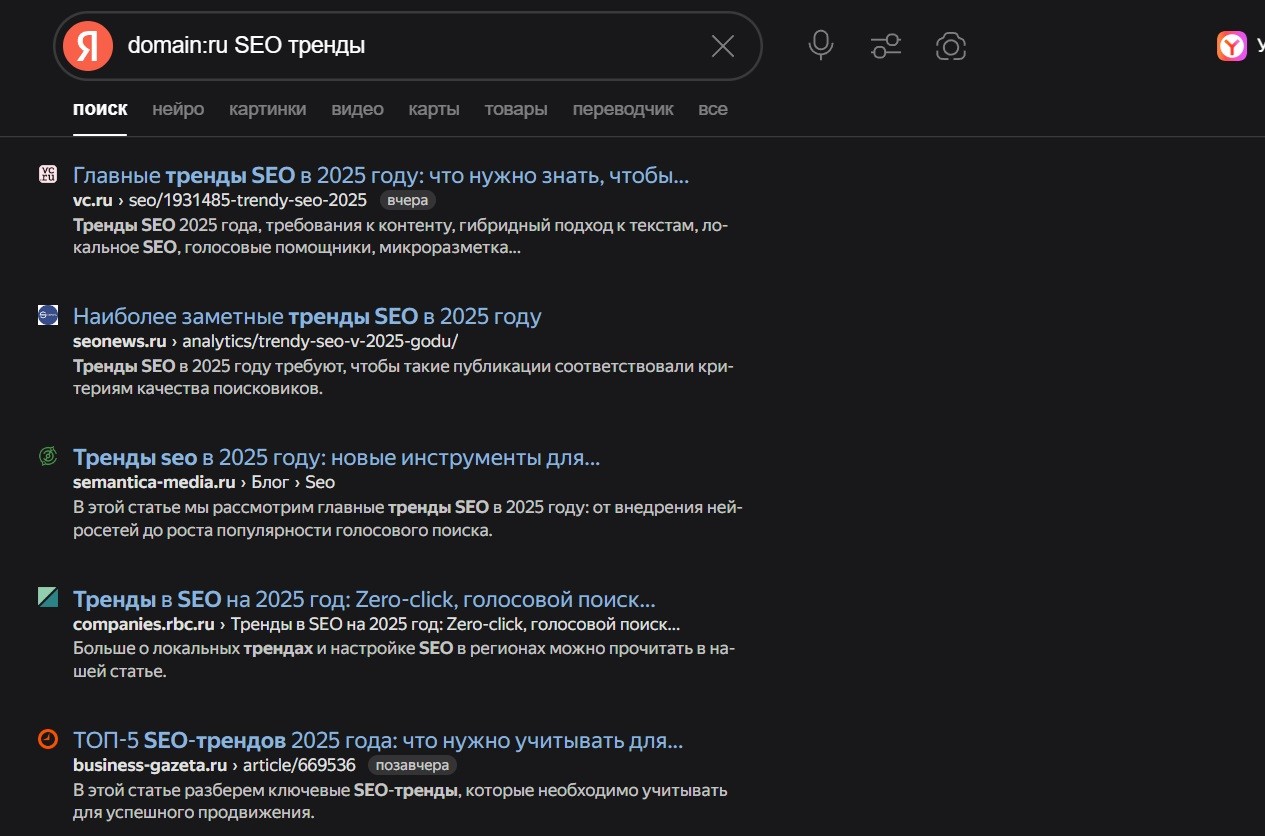
Task: Switch to the Нейро tab
Action: 178,109
